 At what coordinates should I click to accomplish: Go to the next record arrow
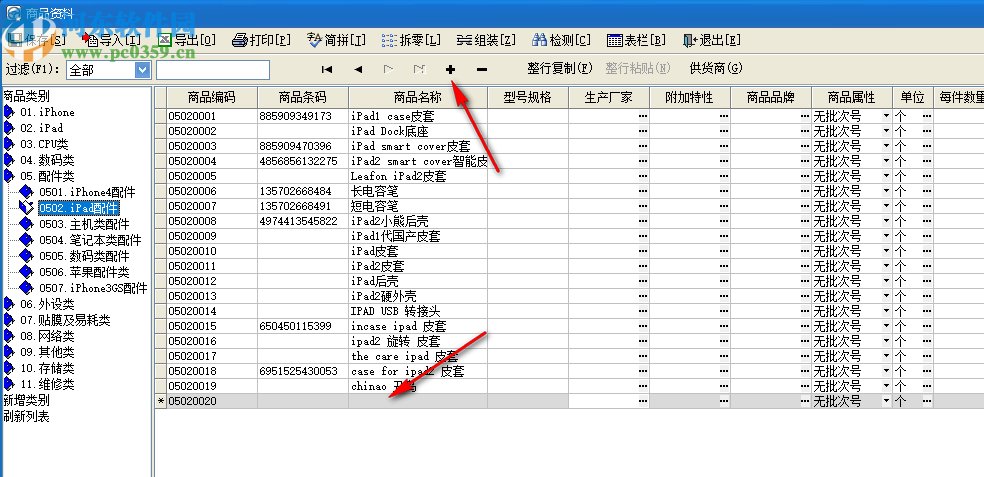[388, 70]
